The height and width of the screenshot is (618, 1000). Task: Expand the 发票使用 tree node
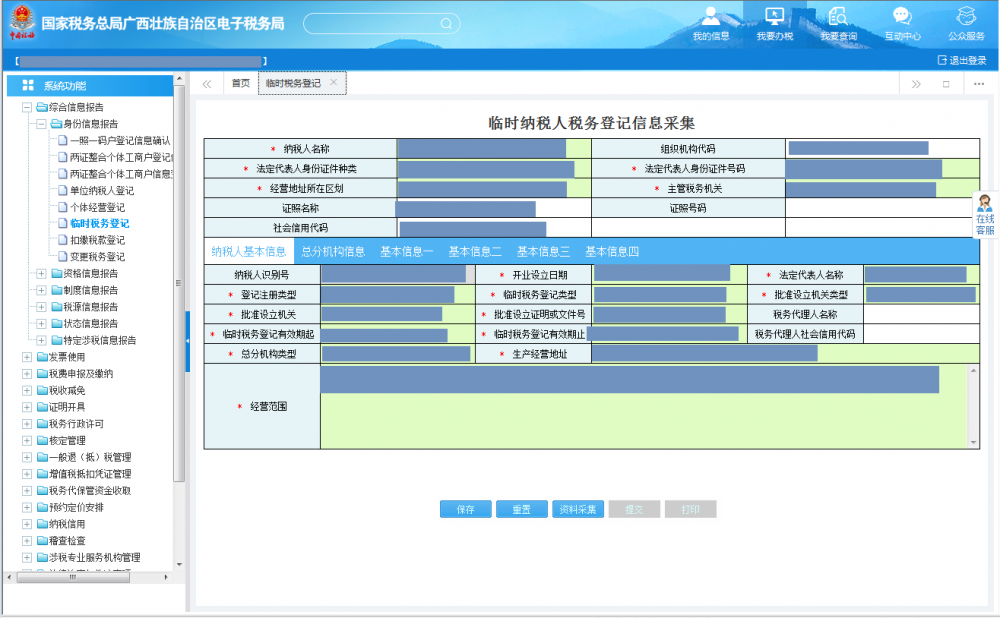27,357
